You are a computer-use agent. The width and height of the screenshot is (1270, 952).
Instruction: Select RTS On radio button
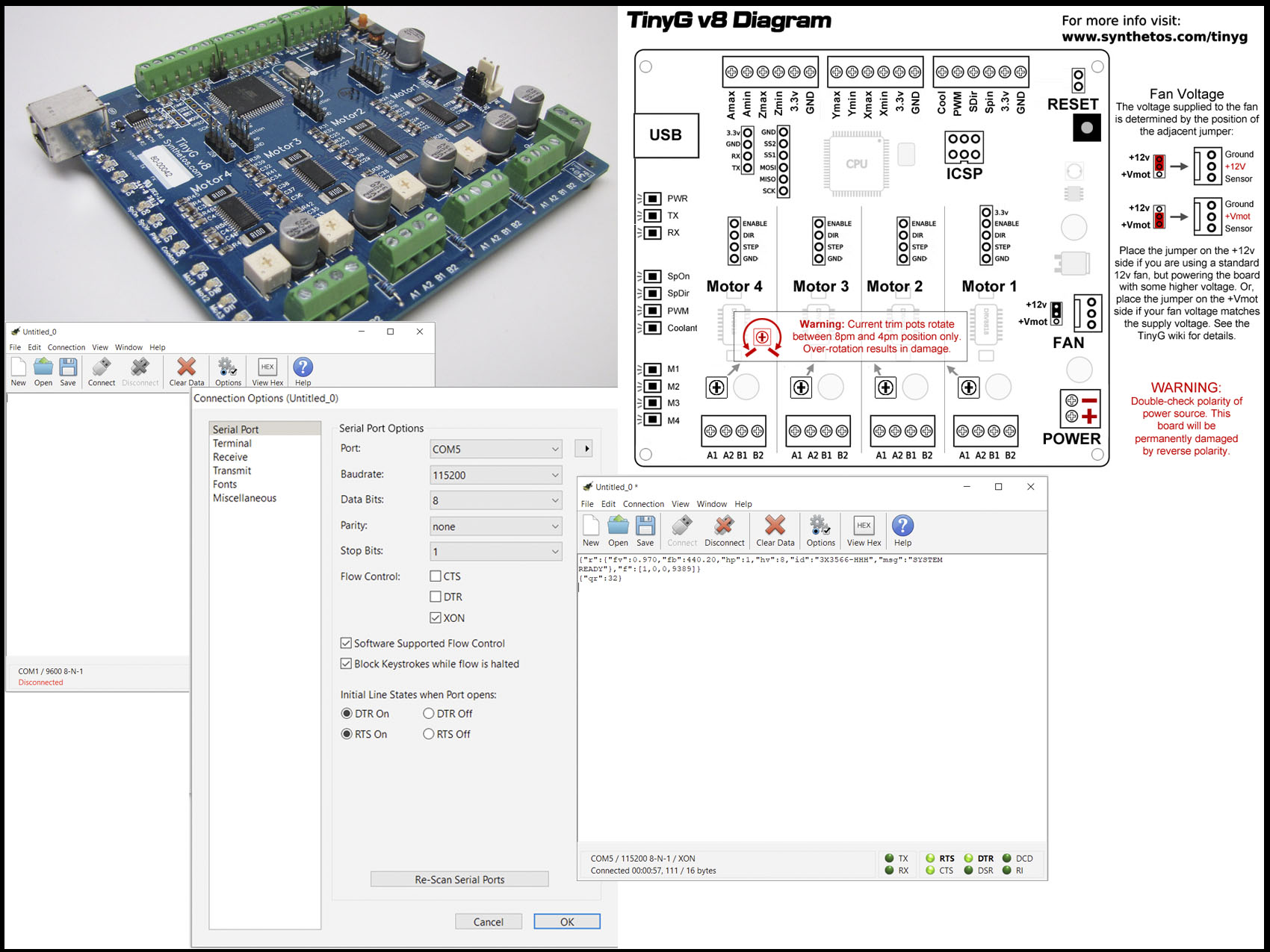pyautogui.click(x=347, y=734)
